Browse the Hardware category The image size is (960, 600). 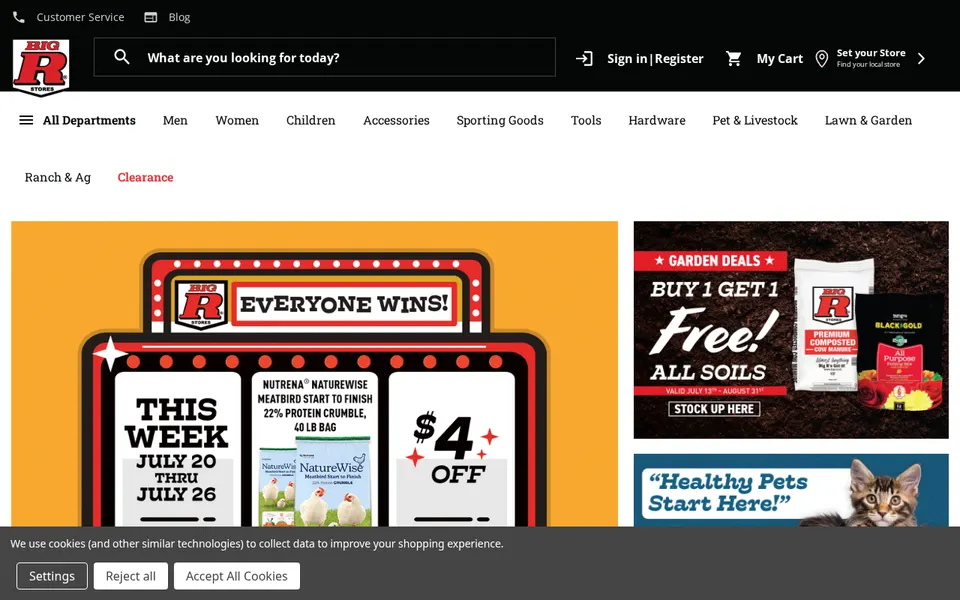click(x=656, y=120)
